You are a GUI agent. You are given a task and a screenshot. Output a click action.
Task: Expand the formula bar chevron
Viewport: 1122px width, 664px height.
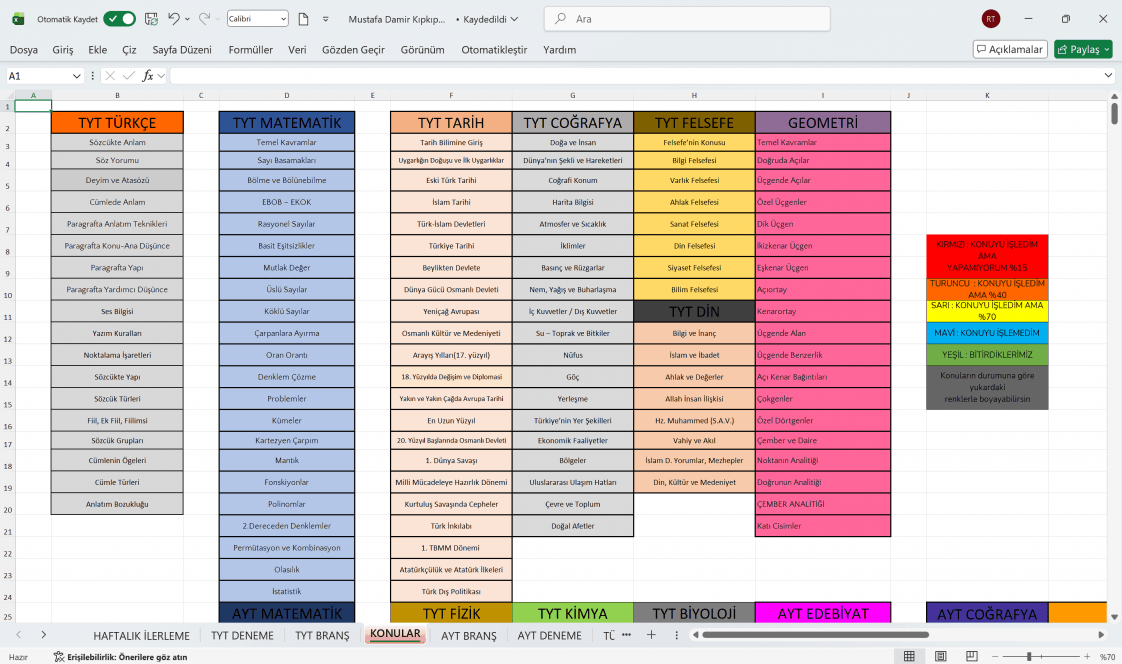[x=1108, y=75]
